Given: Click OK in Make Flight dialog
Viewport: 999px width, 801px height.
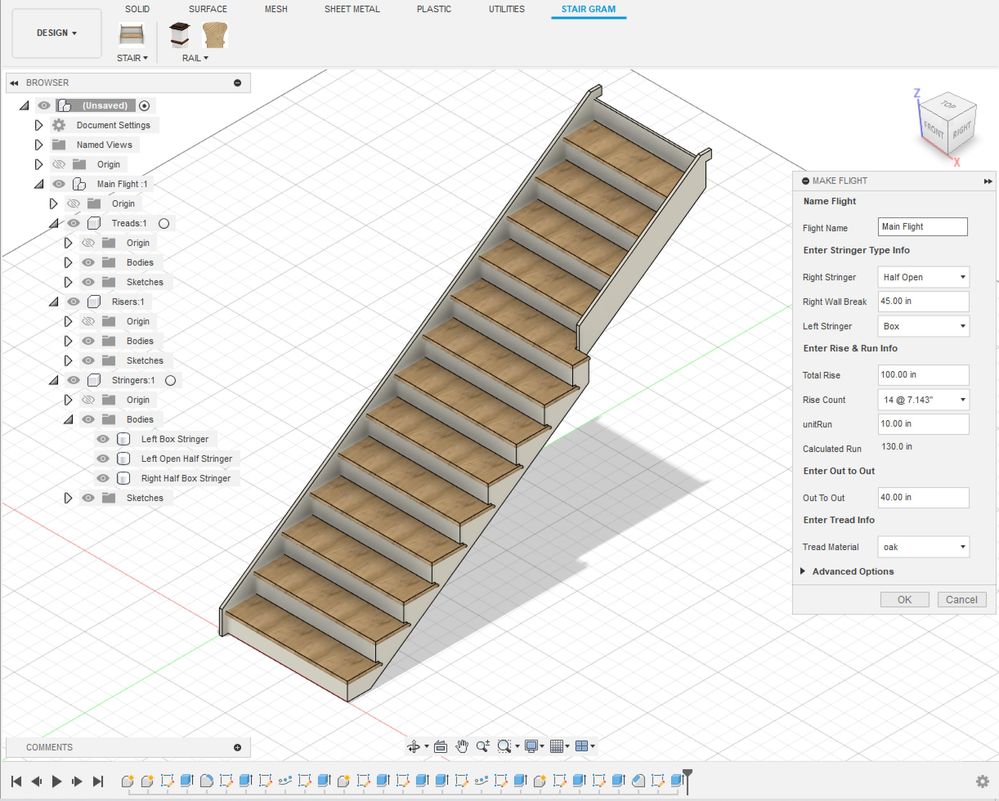Looking at the screenshot, I should click(905, 600).
